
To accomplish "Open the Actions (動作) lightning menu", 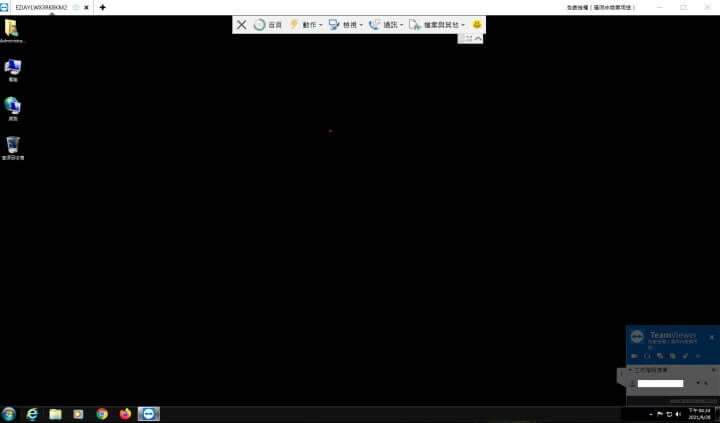I will click(305, 25).
